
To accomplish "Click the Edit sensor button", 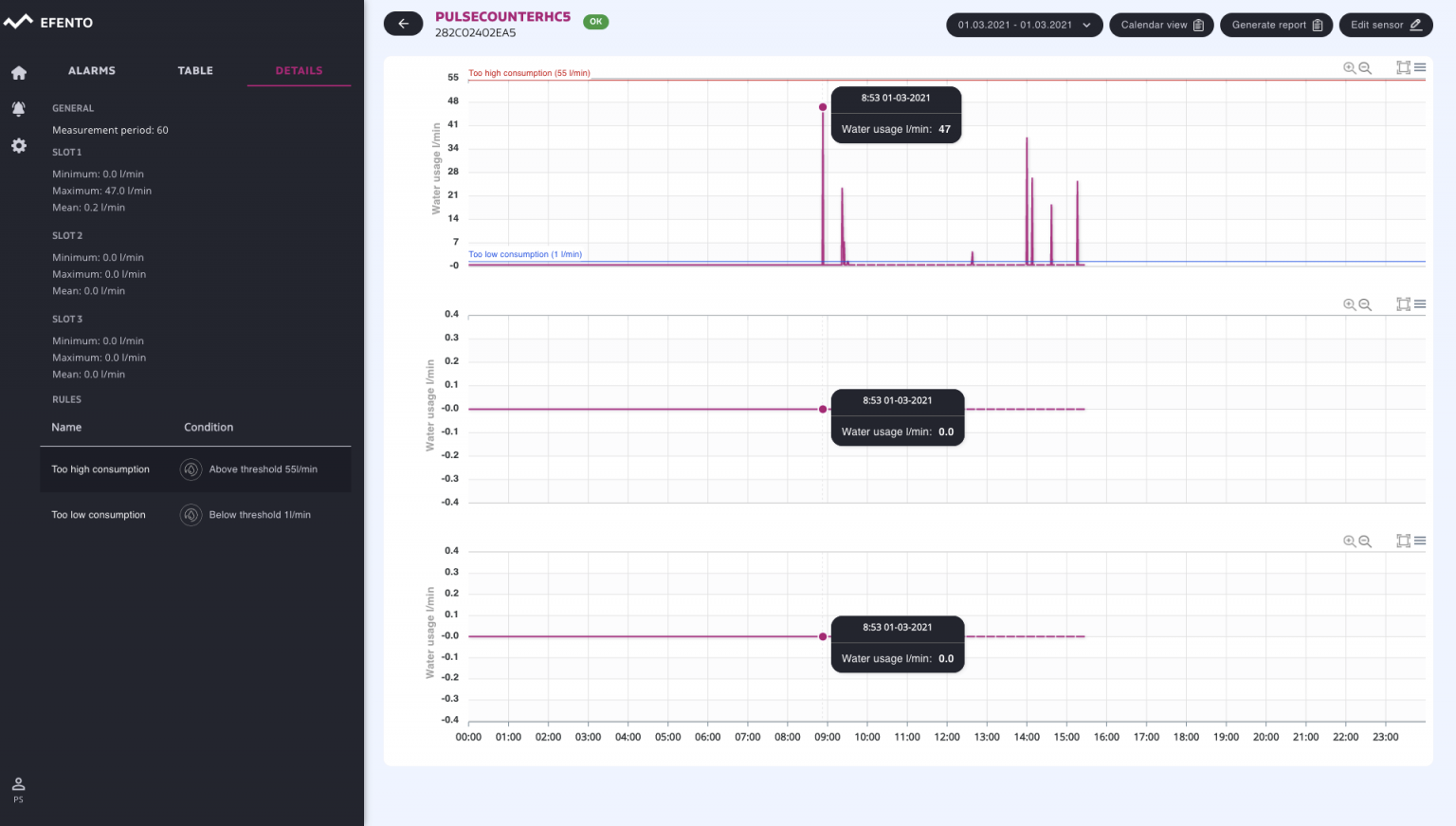I will 1385,25.
